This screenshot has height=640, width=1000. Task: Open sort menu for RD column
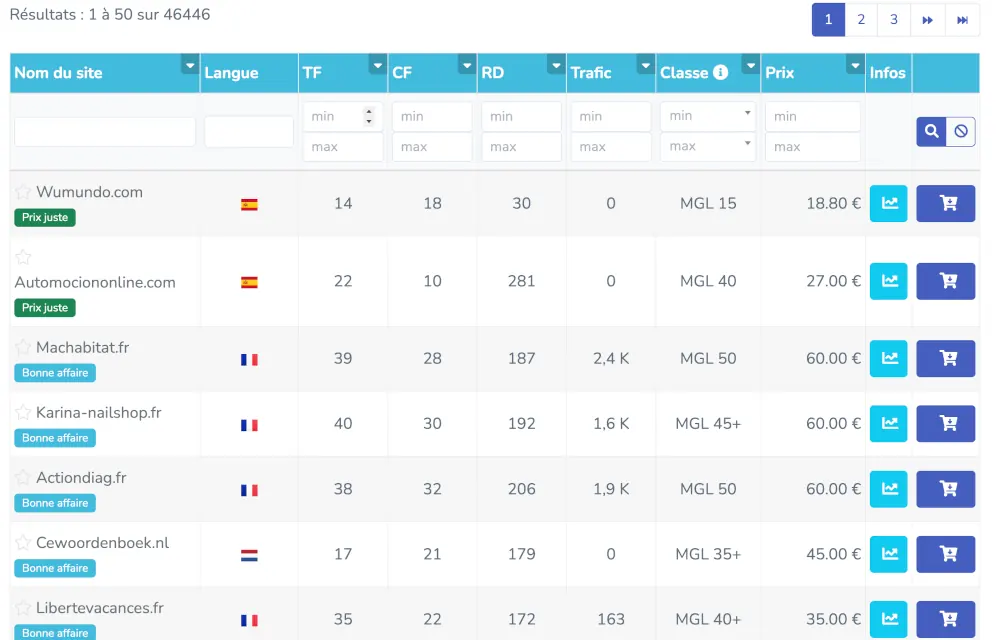coord(556,65)
